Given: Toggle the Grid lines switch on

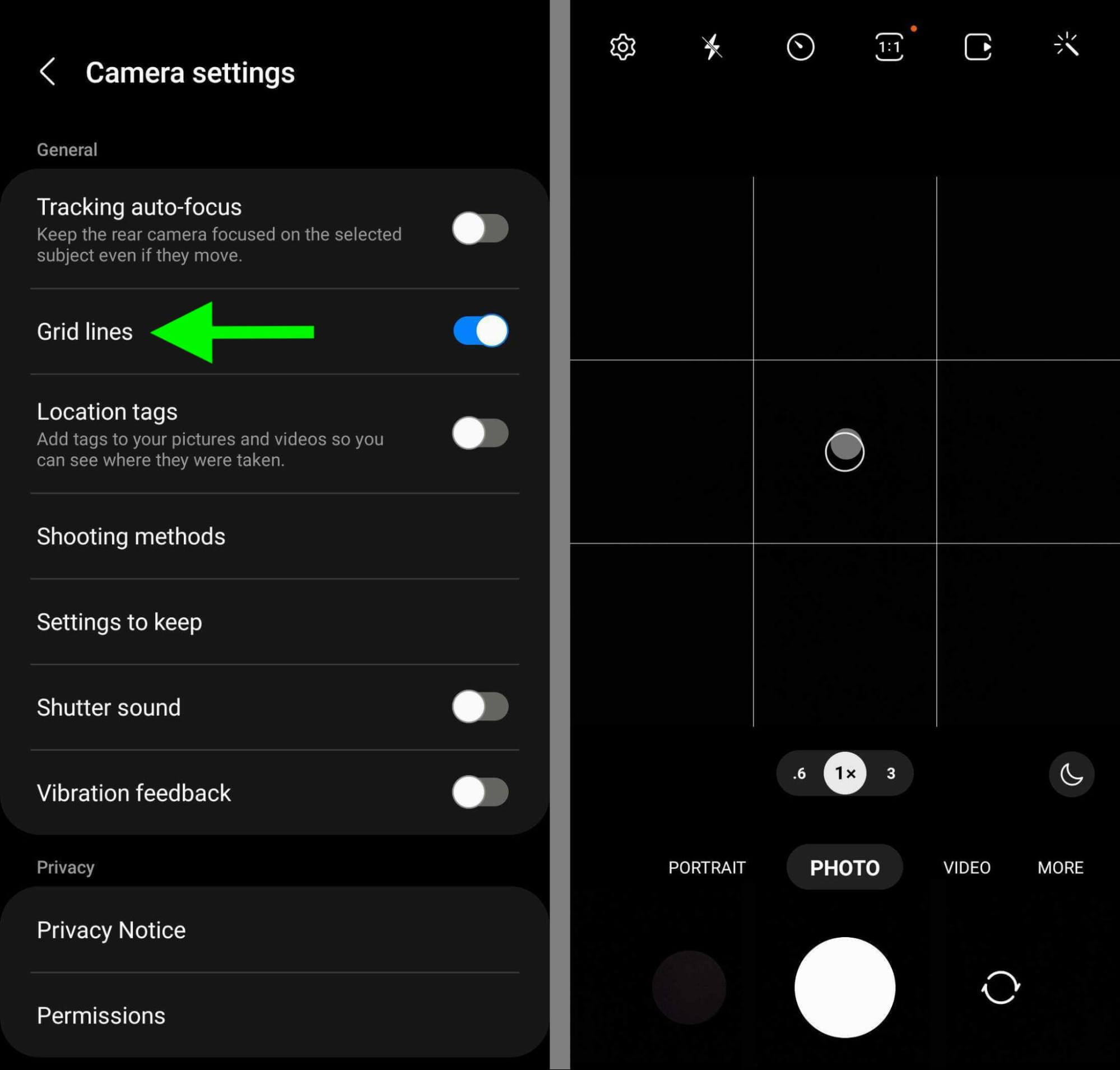Looking at the screenshot, I should click(x=481, y=331).
